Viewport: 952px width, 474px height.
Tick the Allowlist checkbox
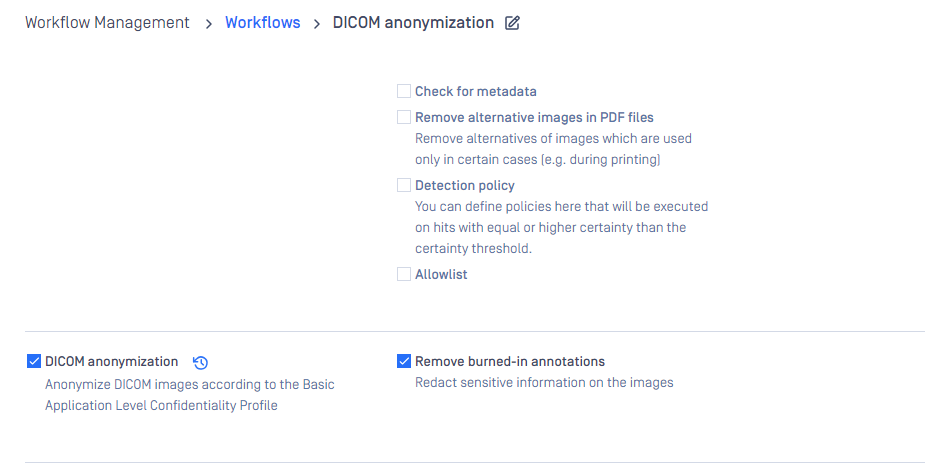404,274
